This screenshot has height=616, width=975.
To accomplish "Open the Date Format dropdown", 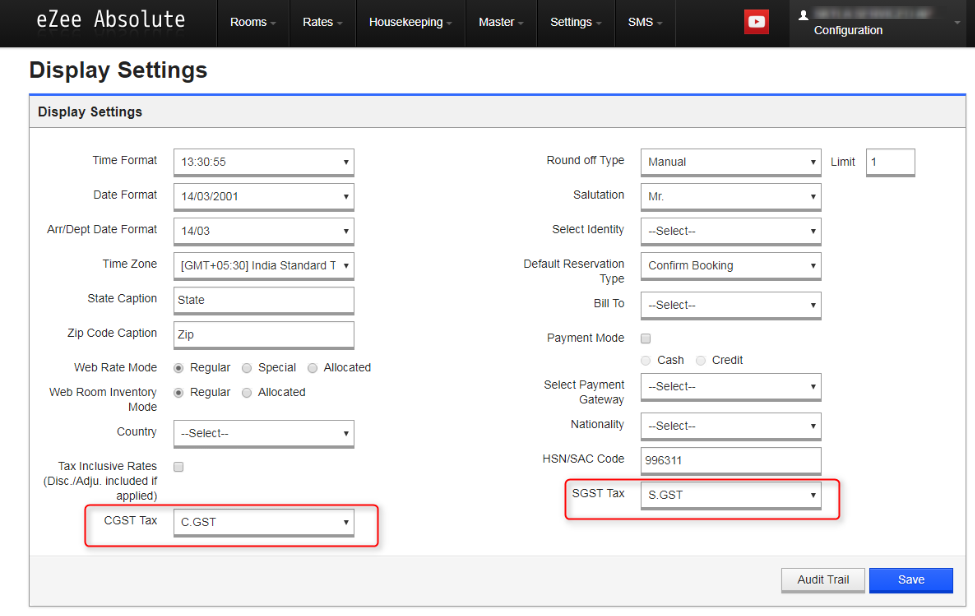I will (264, 196).
